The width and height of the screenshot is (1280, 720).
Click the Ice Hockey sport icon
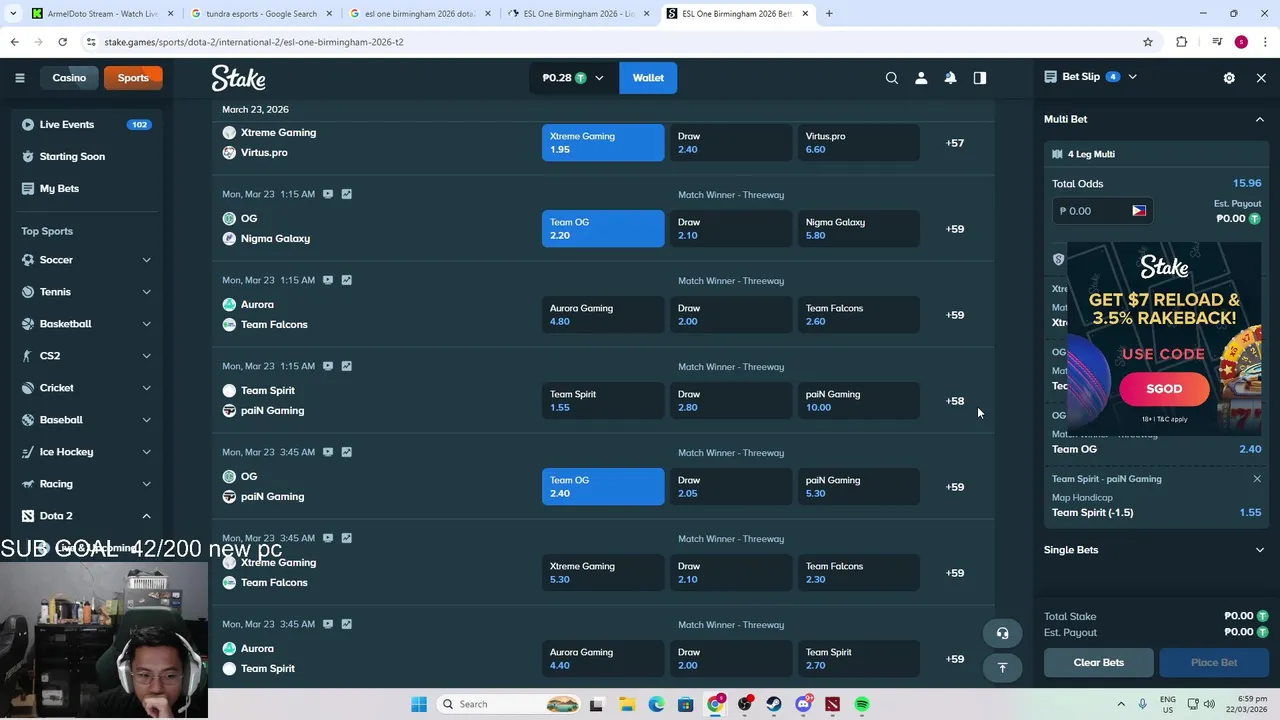tap(28, 452)
